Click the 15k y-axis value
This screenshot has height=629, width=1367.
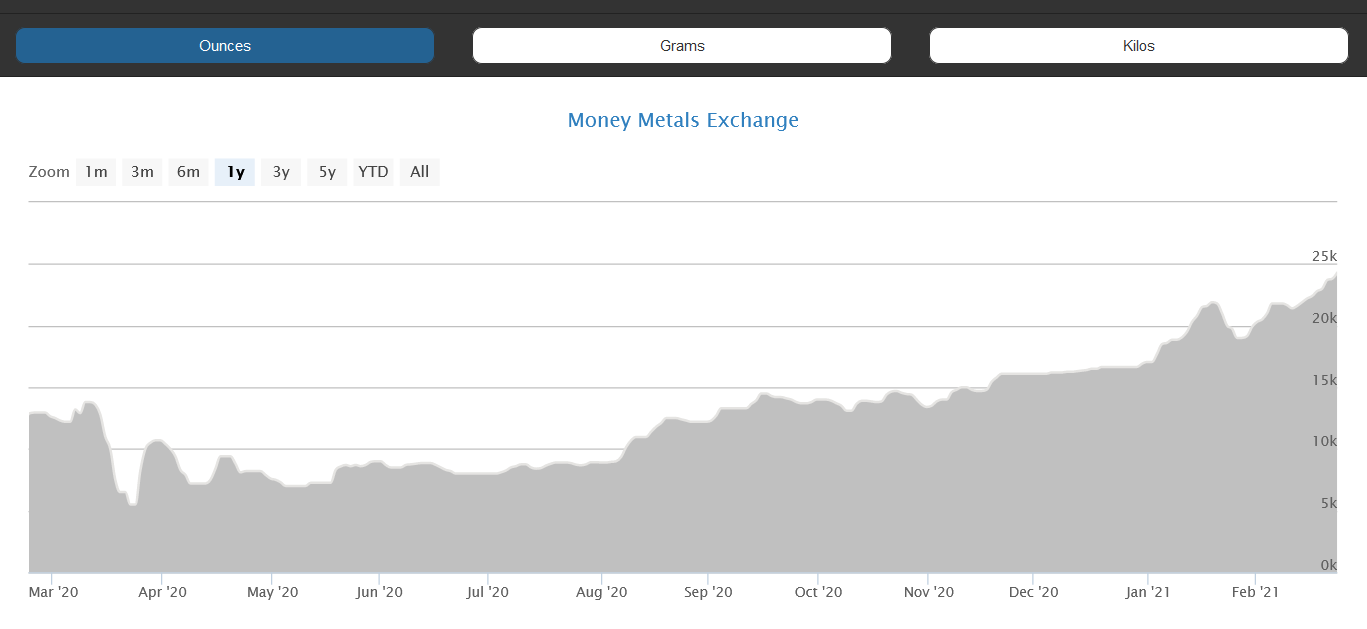tap(1324, 380)
